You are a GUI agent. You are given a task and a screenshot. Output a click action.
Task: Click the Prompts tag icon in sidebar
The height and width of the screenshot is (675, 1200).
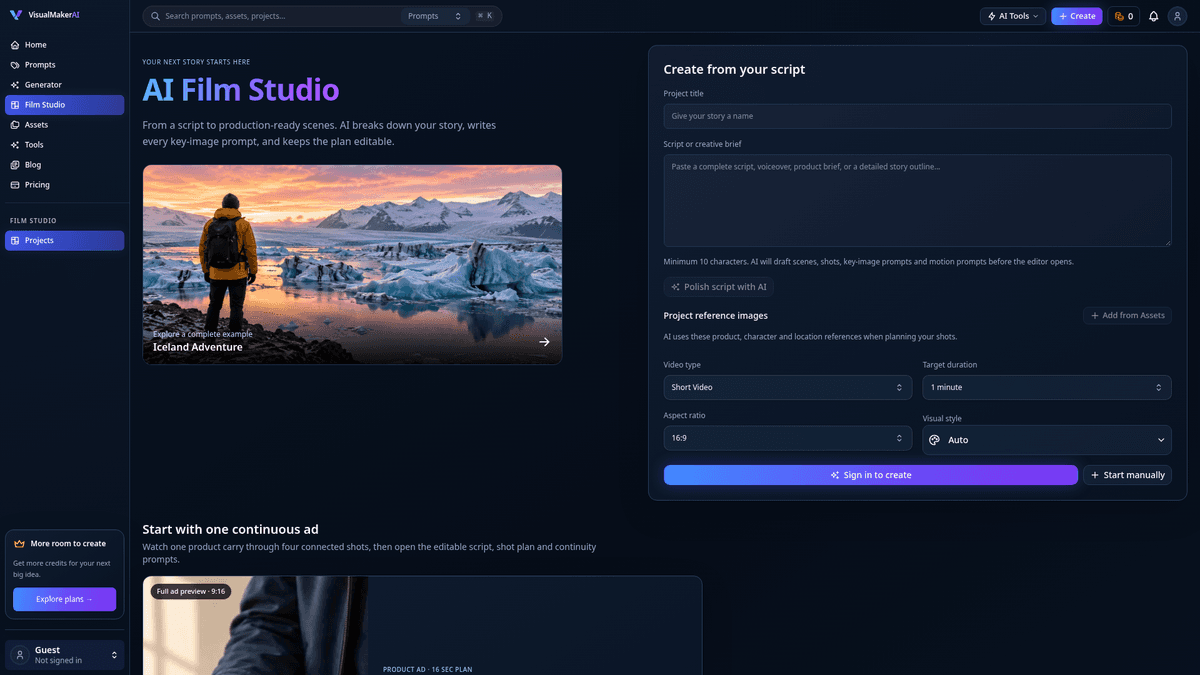tap(15, 65)
